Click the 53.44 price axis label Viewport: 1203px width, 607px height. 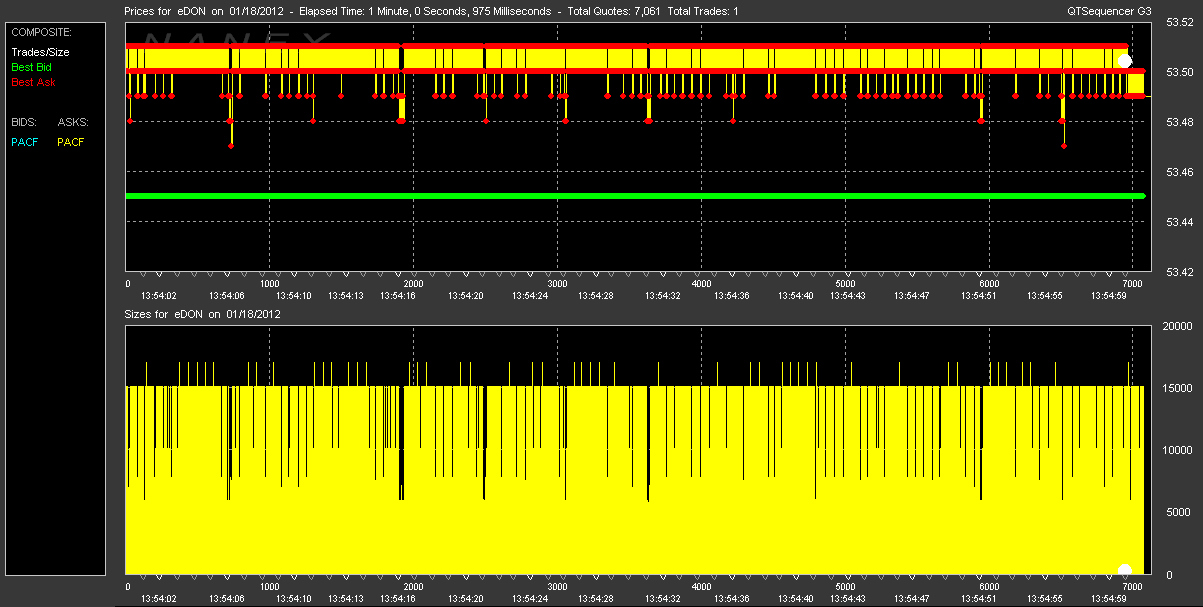1180,221
